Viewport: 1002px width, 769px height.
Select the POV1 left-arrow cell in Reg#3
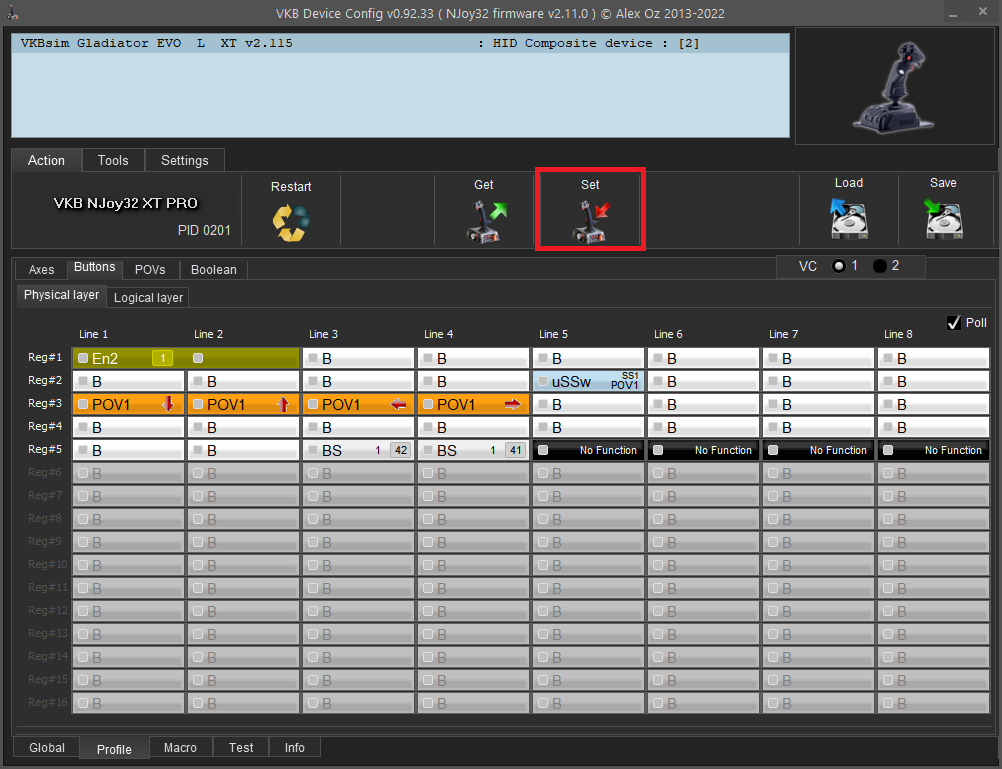pos(358,405)
